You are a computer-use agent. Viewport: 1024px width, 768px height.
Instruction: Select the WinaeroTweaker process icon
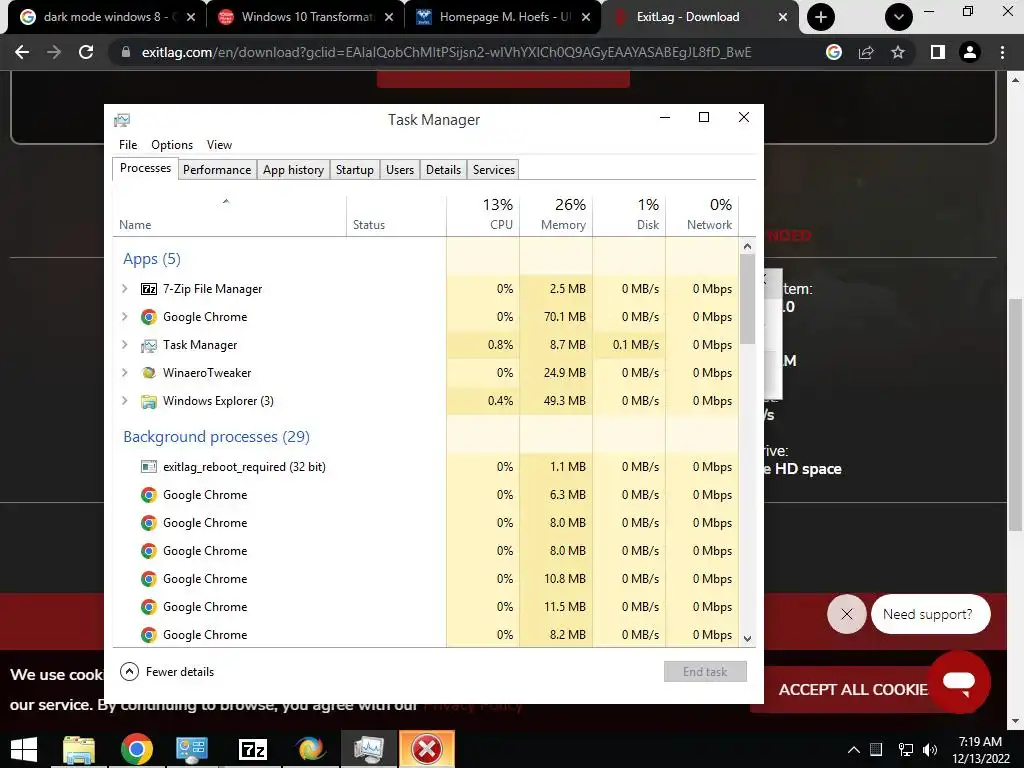click(149, 372)
